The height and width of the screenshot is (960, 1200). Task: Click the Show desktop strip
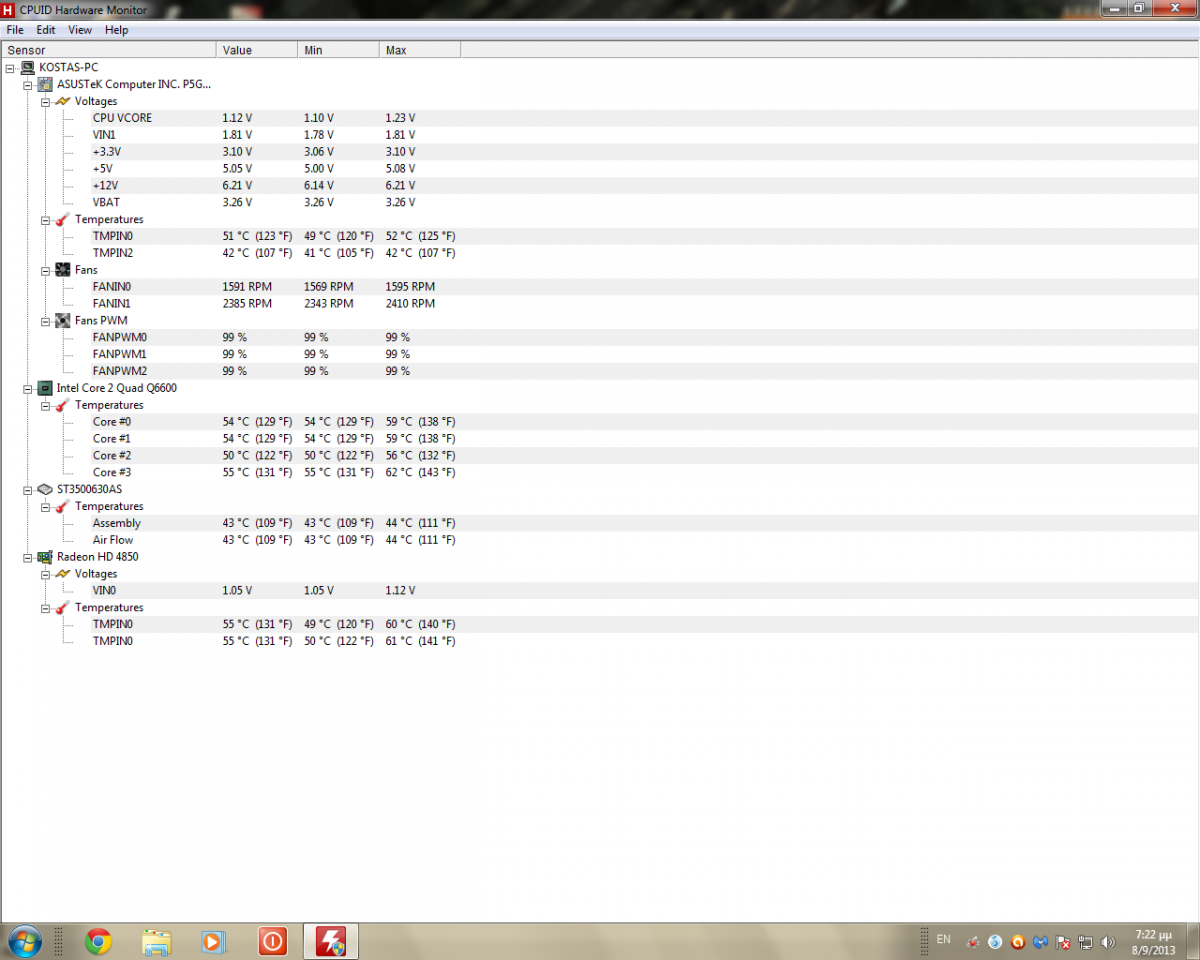[x=1192, y=941]
